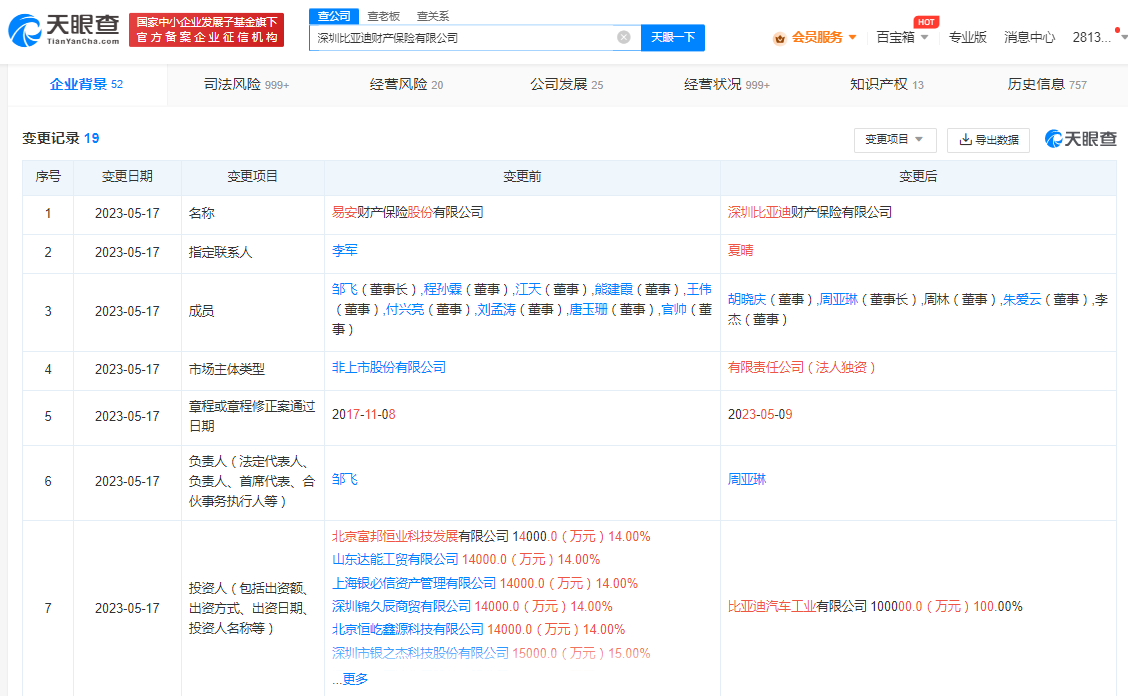This screenshot has width=1128, height=696.
Task: Open the 公司发展 tab
Action: tap(566, 84)
